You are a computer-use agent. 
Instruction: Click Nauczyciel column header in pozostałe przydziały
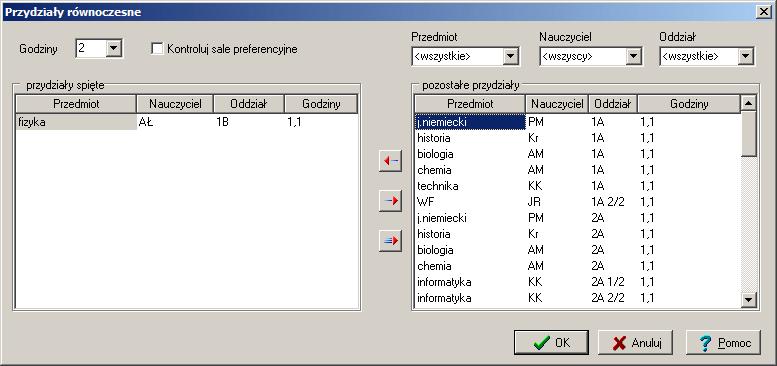pyautogui.click(x=557, y=104)
